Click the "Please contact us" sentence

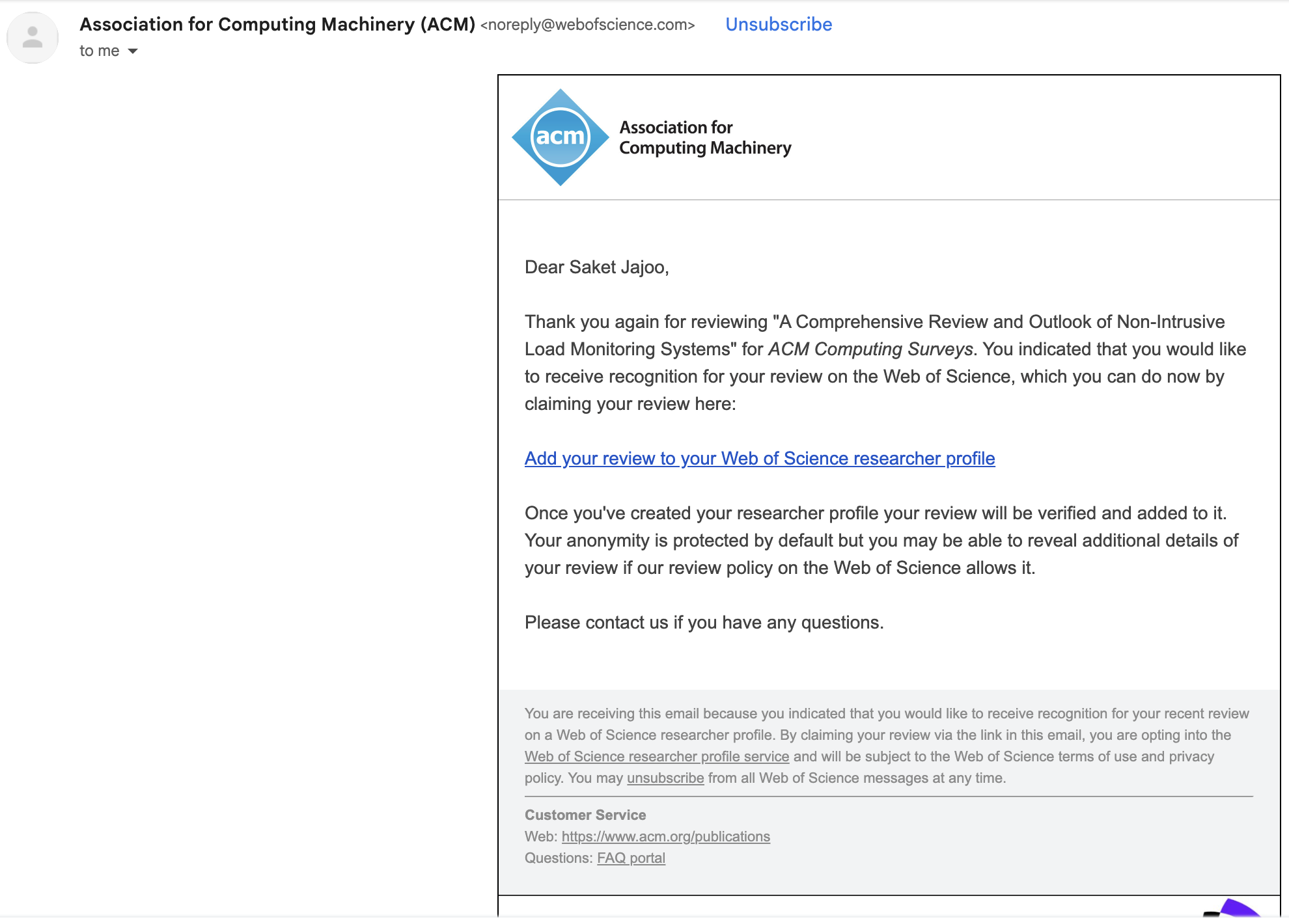click(704, 623)
